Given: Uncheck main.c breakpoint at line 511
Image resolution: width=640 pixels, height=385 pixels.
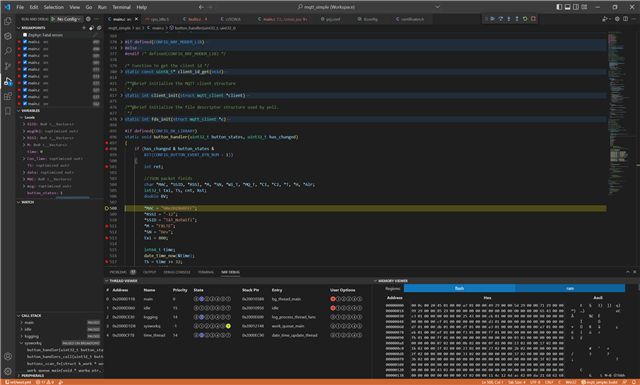Looking at the screenshot, I should [x=25, y=69].
